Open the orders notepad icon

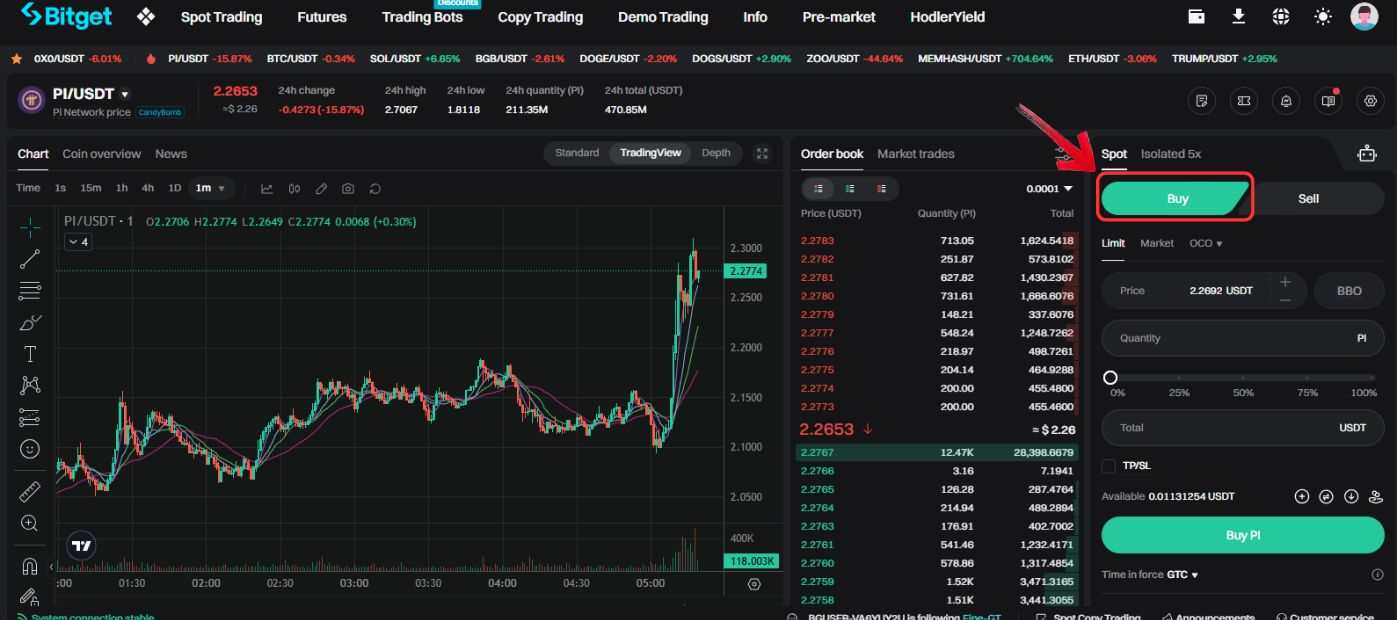[x=1202, y=101]
